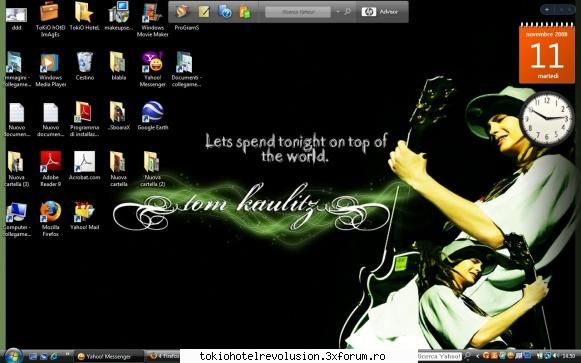The height and width of the screenshot is (363, 581).
Task: Expand the dropdown arrow beside dock search field
Action: coord(338,12)
